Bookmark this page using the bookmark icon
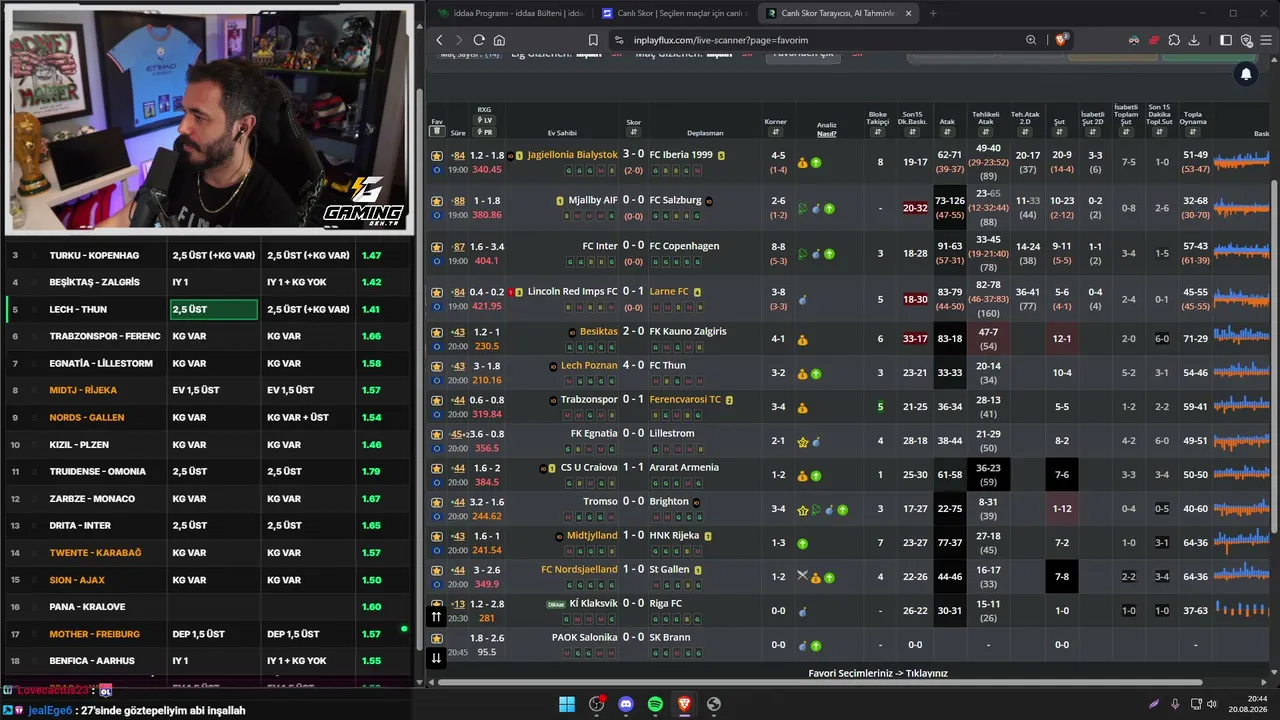The width and height of the screenshot is (1280, 720). (593, 40)
